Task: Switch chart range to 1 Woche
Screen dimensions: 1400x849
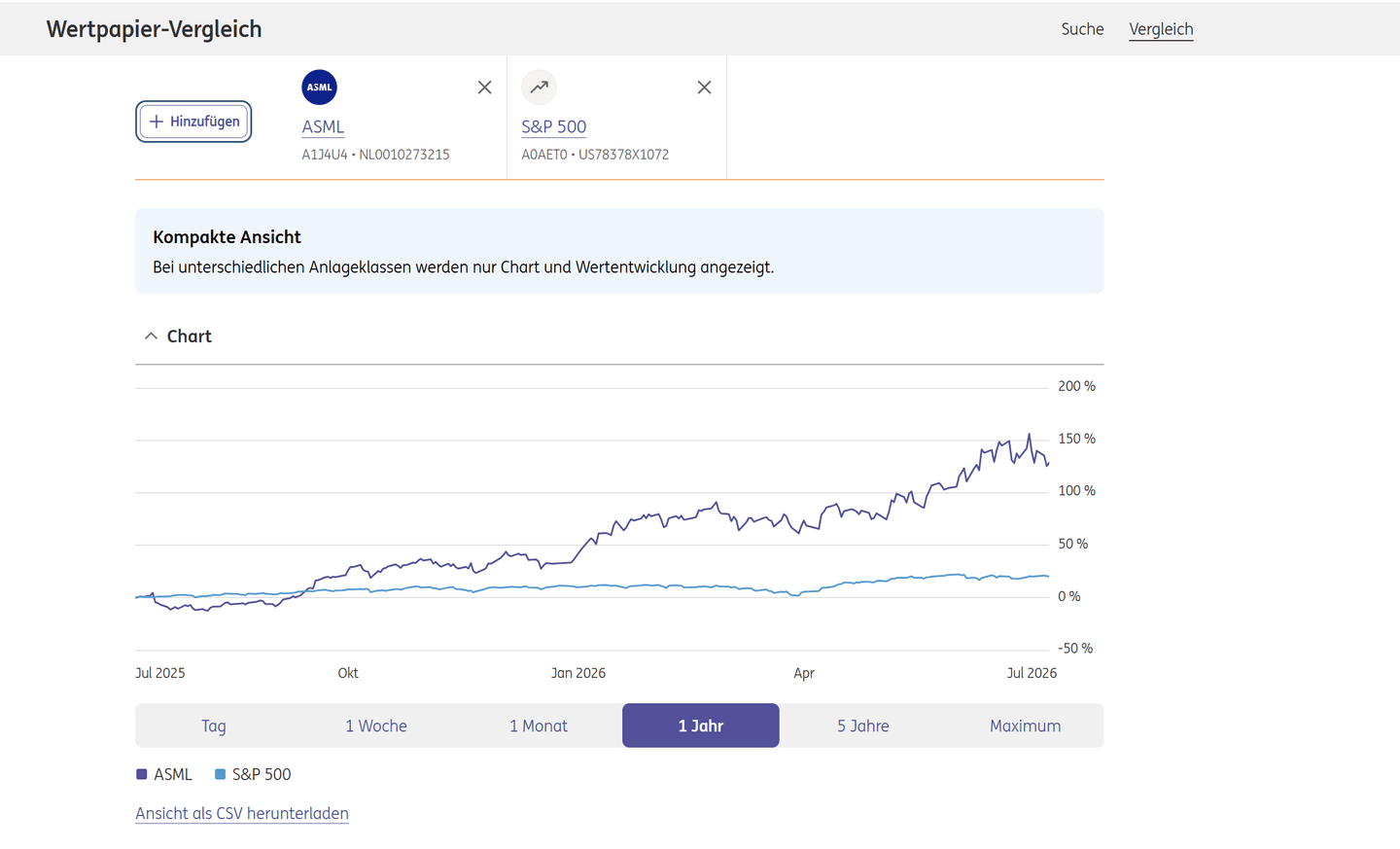Action: (x=376, y=725)
